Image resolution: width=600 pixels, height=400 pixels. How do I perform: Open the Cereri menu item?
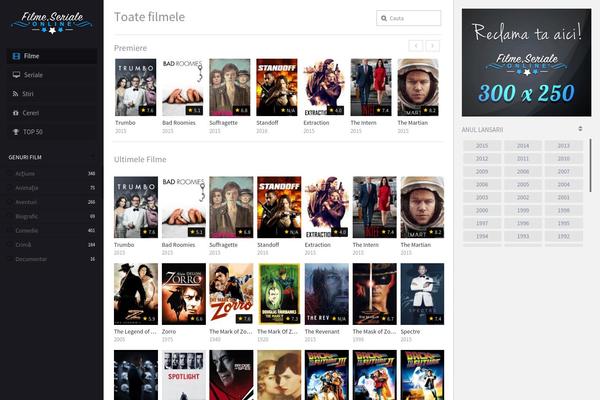point(52,113)
